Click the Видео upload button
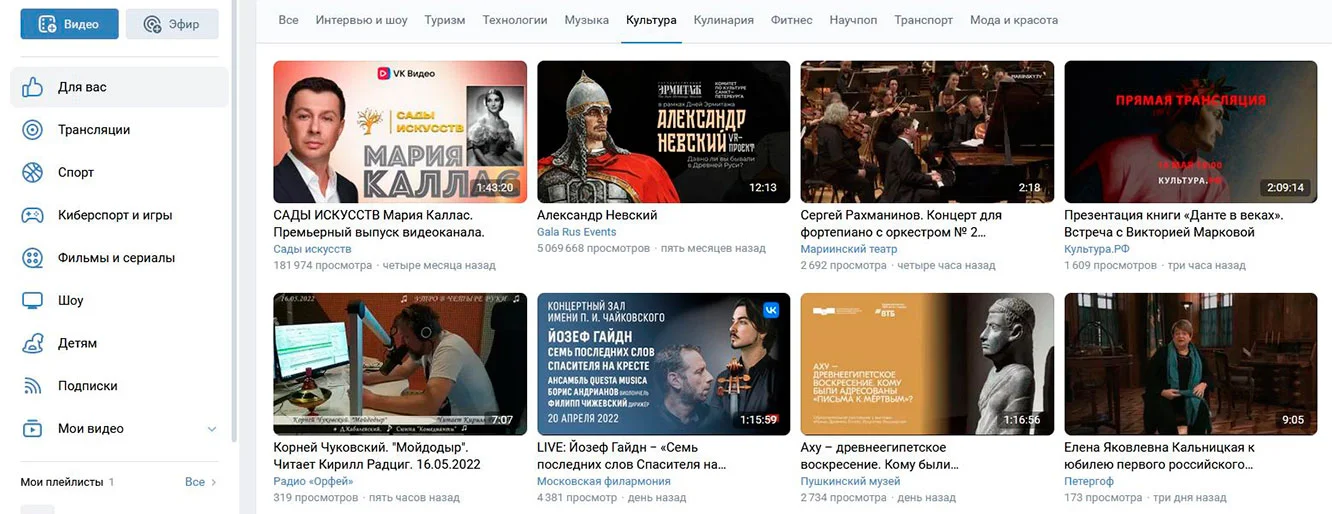 click(x=69, y=24)
